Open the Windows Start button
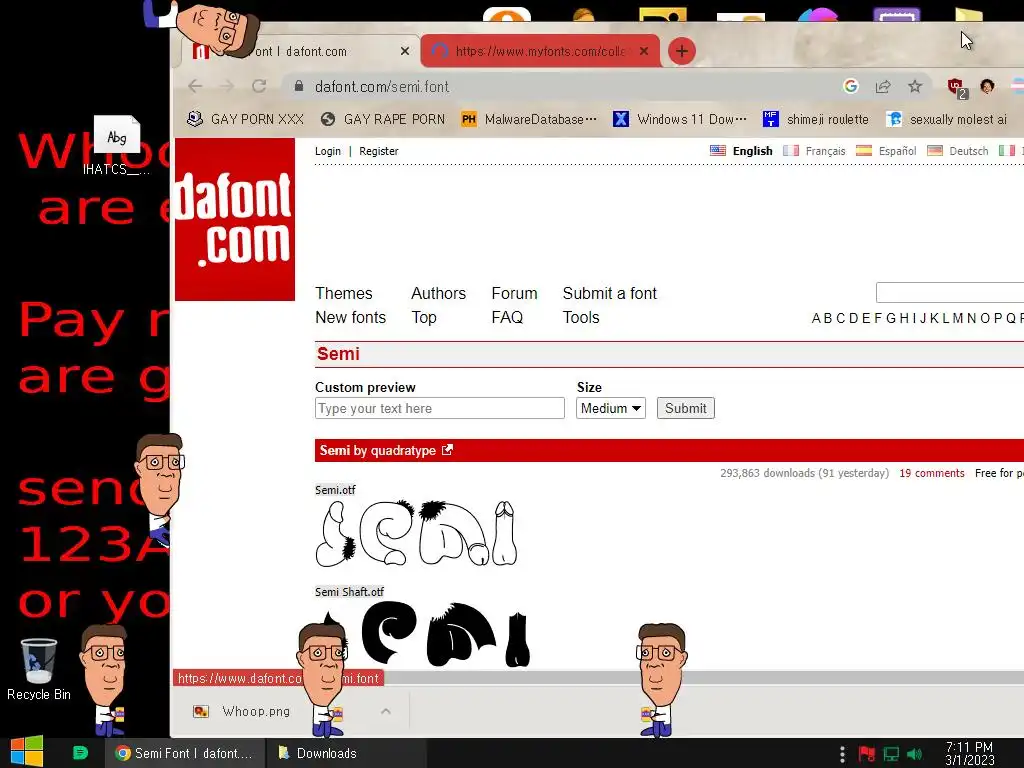Screen dimensions: 1024x768 (x=26, y=753)
